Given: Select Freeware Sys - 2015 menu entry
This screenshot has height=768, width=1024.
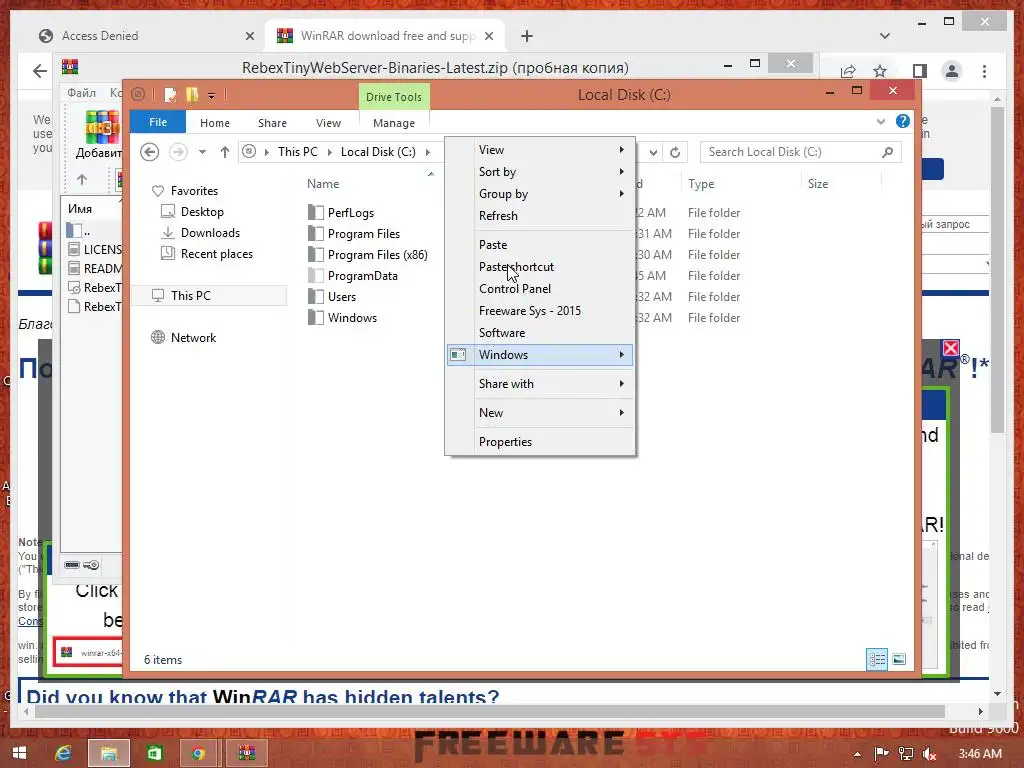Looking at the screenshot, I should point(540,311).
